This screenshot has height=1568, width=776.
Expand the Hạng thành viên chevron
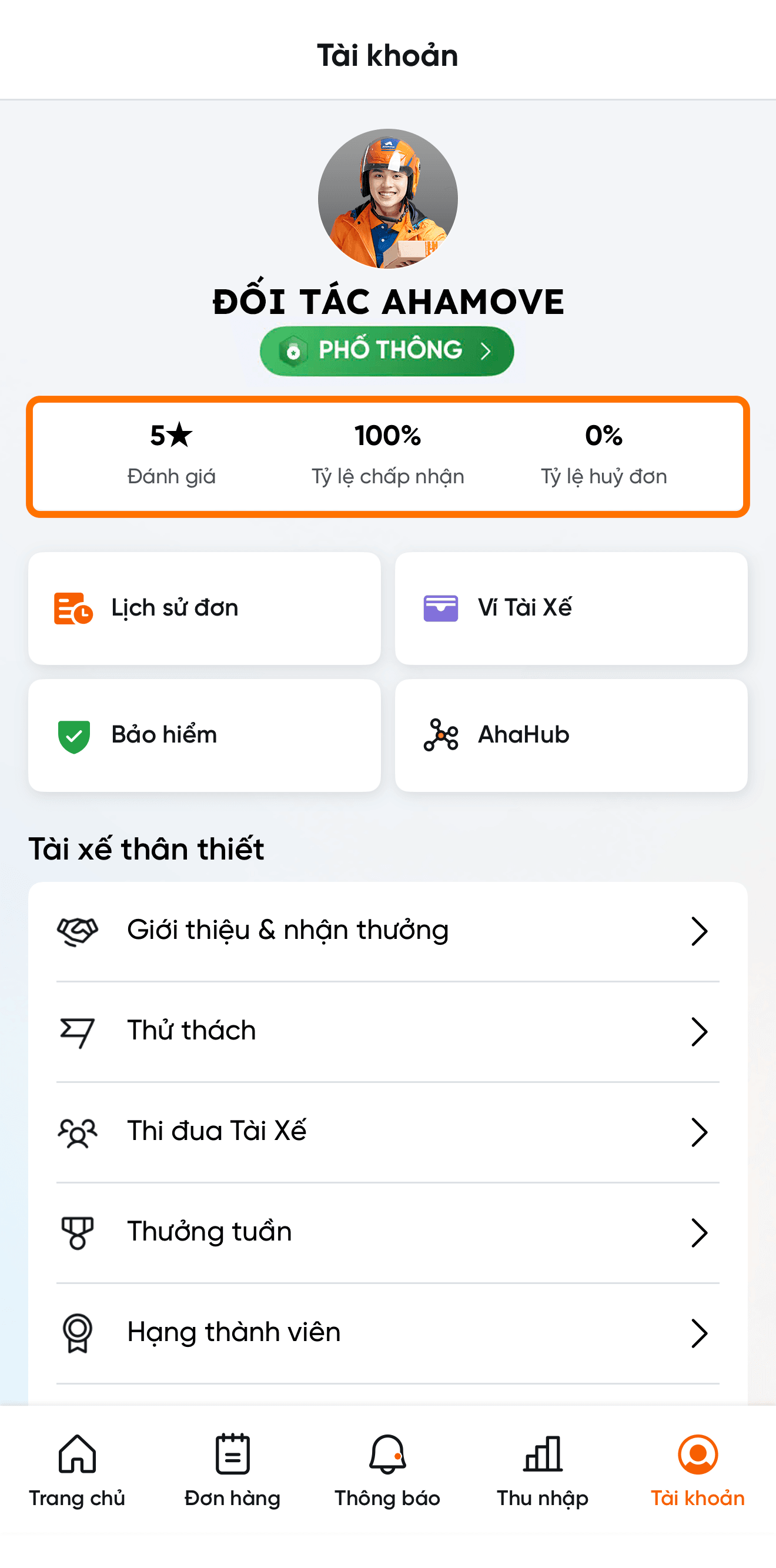699,1333
